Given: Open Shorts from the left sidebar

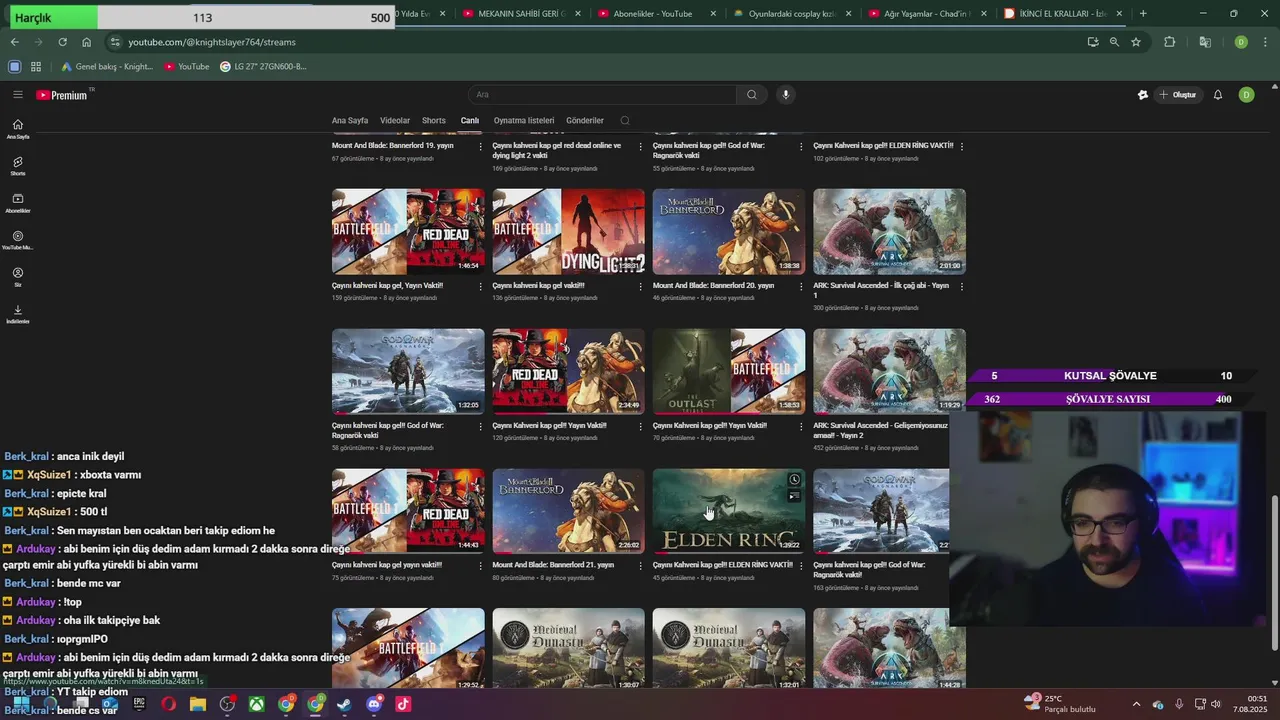Looking at the screenshot, I should [17, 166].
